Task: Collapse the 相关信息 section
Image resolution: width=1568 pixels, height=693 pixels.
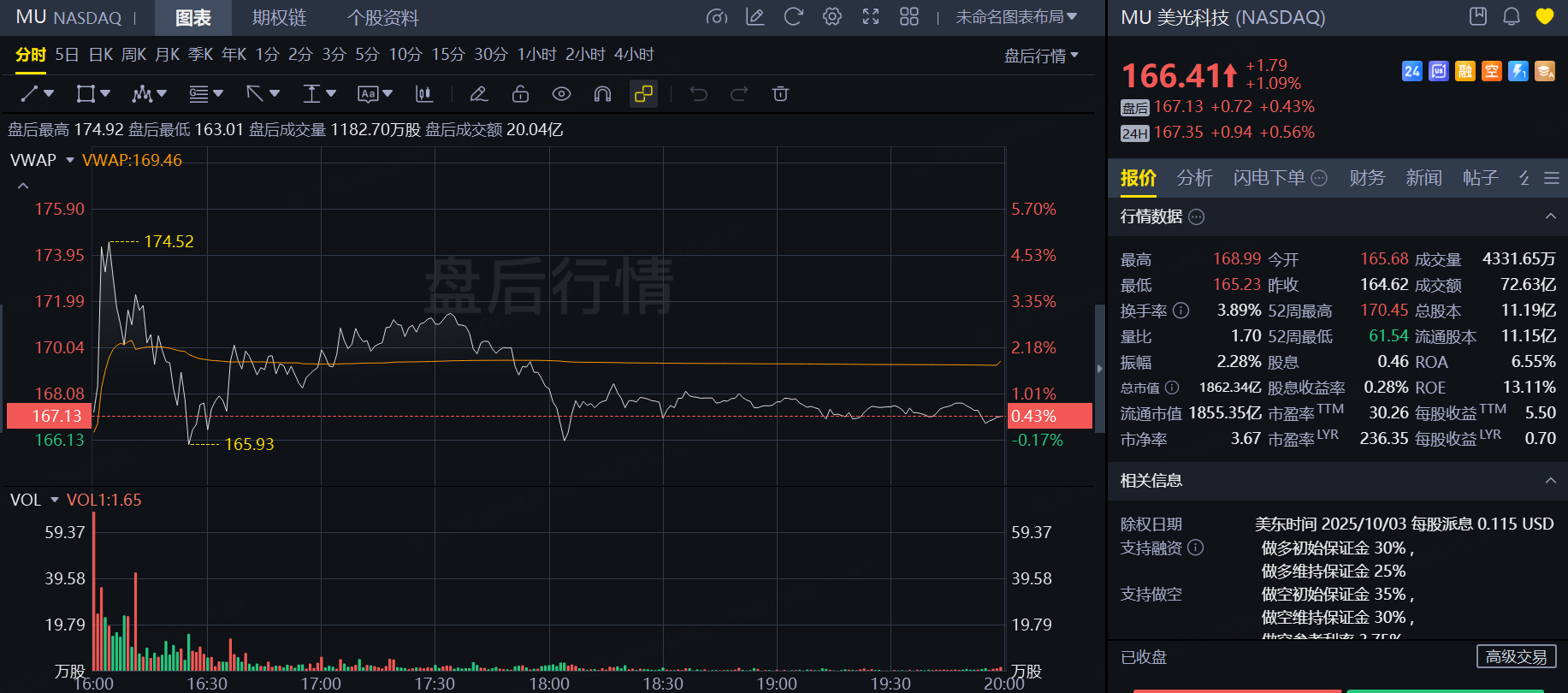Action: 1550,481
